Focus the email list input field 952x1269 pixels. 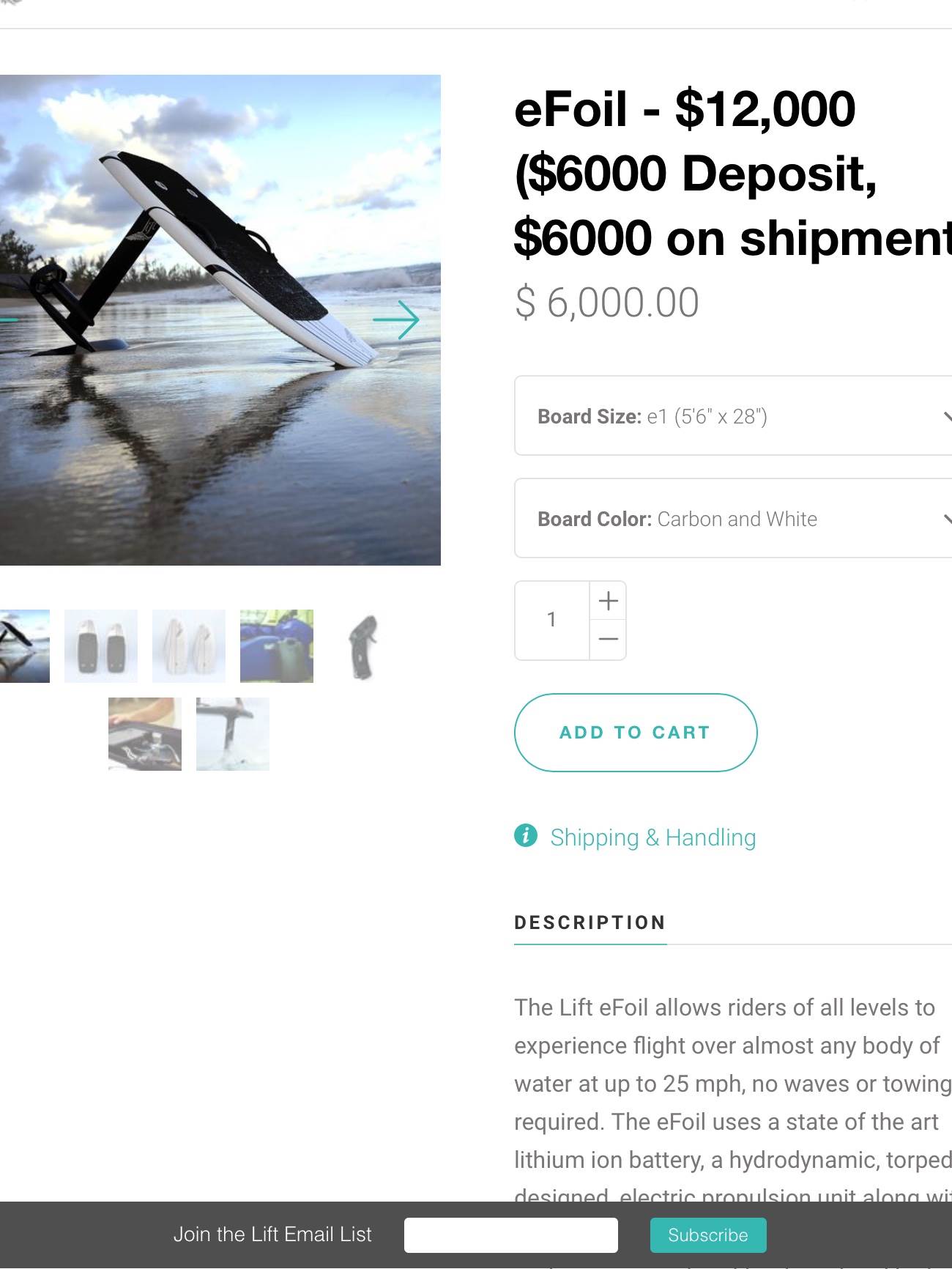point(510,1235)
